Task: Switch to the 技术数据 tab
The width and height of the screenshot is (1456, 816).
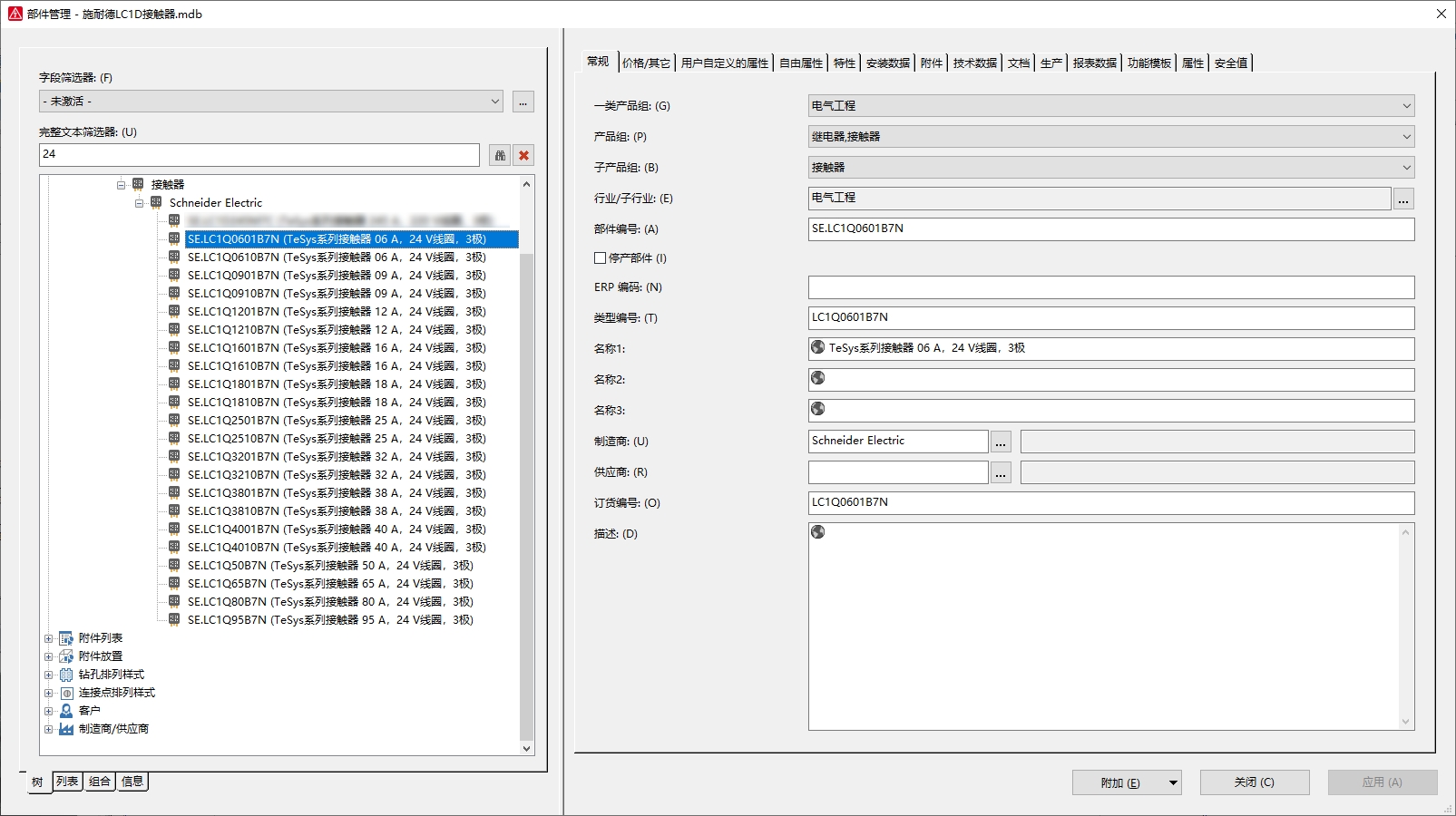Action: [x=974, y=63]
